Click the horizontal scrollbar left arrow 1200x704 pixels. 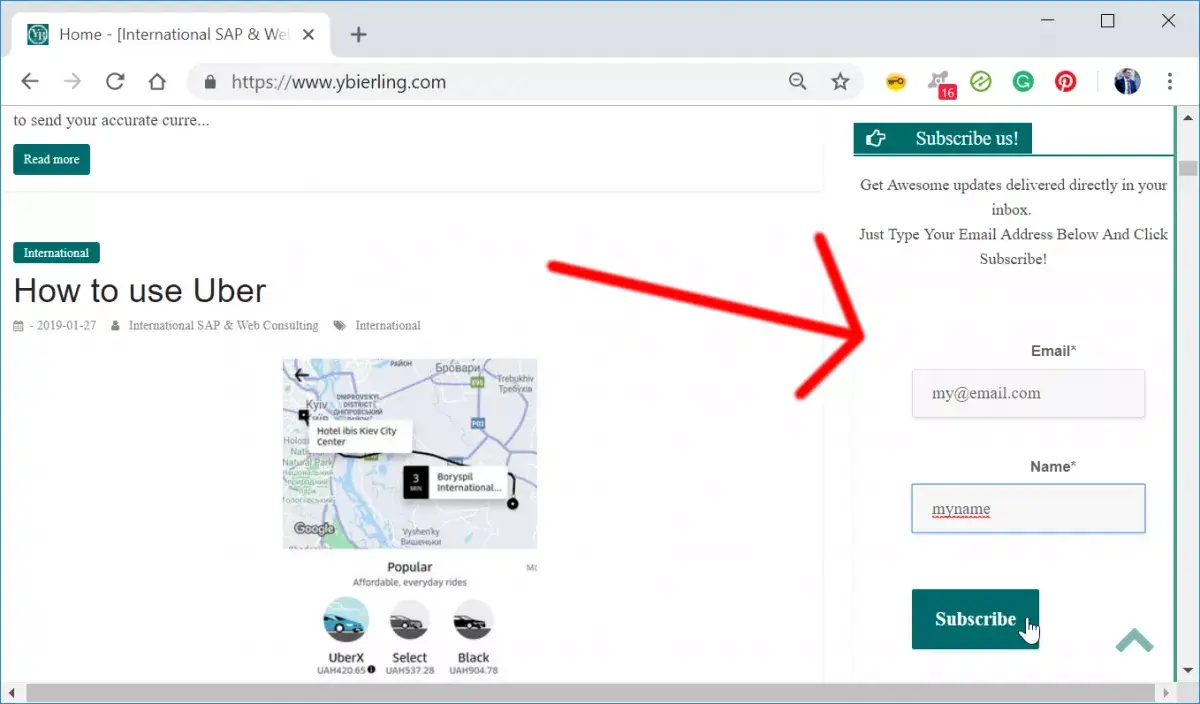(x=13, y=693)
